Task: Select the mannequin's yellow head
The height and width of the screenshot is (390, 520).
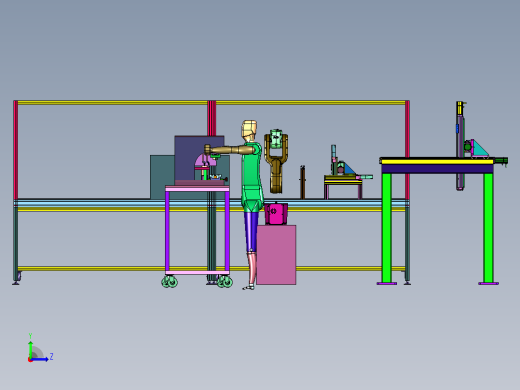Action: pos(249,129)
